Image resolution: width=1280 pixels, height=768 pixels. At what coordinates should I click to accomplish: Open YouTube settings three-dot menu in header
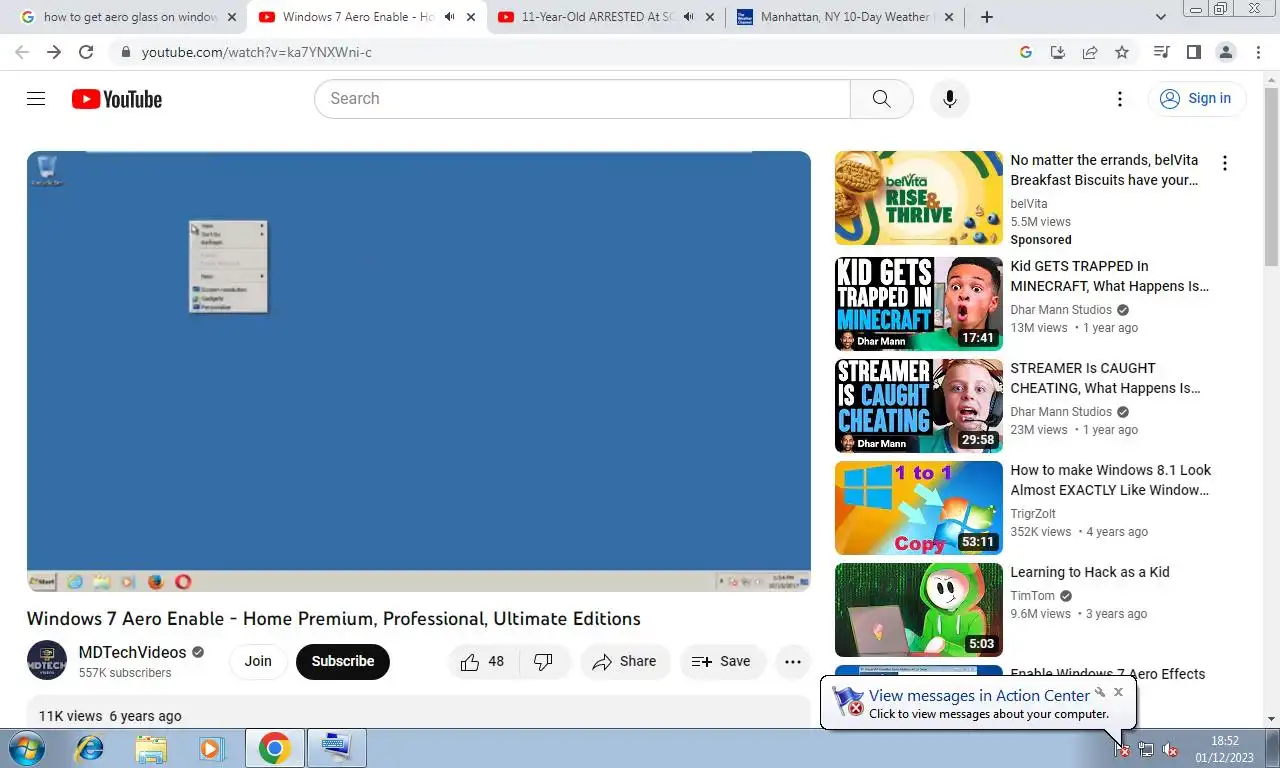click(1120, 99)
